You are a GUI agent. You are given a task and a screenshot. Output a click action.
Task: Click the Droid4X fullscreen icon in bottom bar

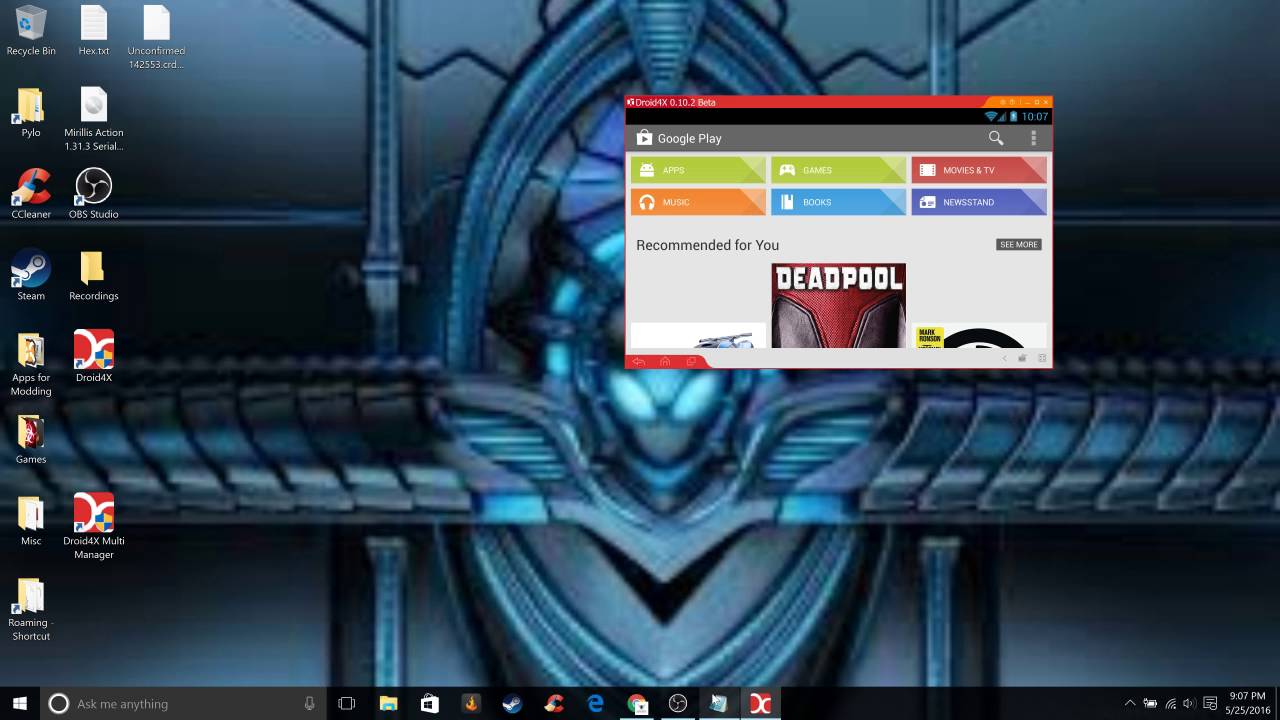(1042, 358)
